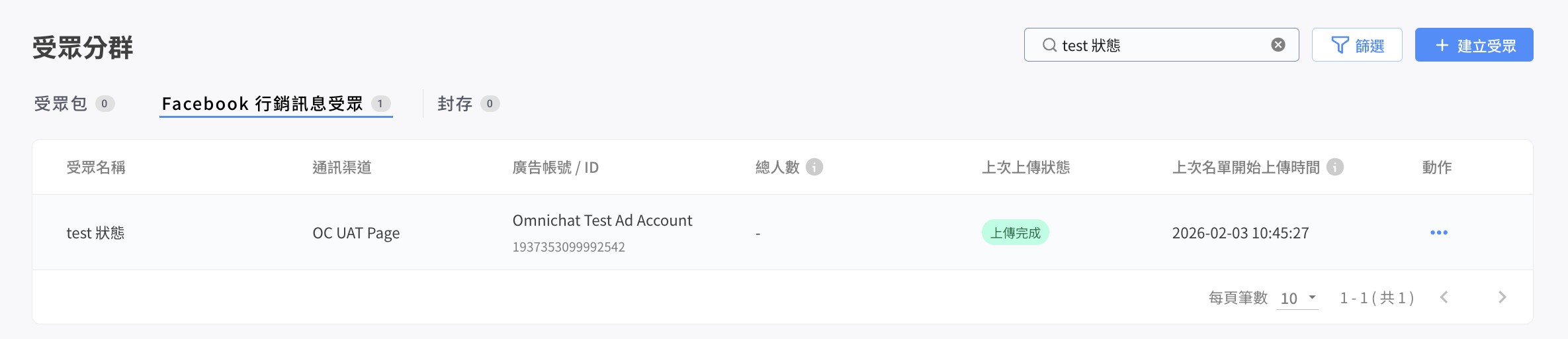Click the Omnichat Test Ad Account entry
Screen dimensions: 1568x339
602,220
